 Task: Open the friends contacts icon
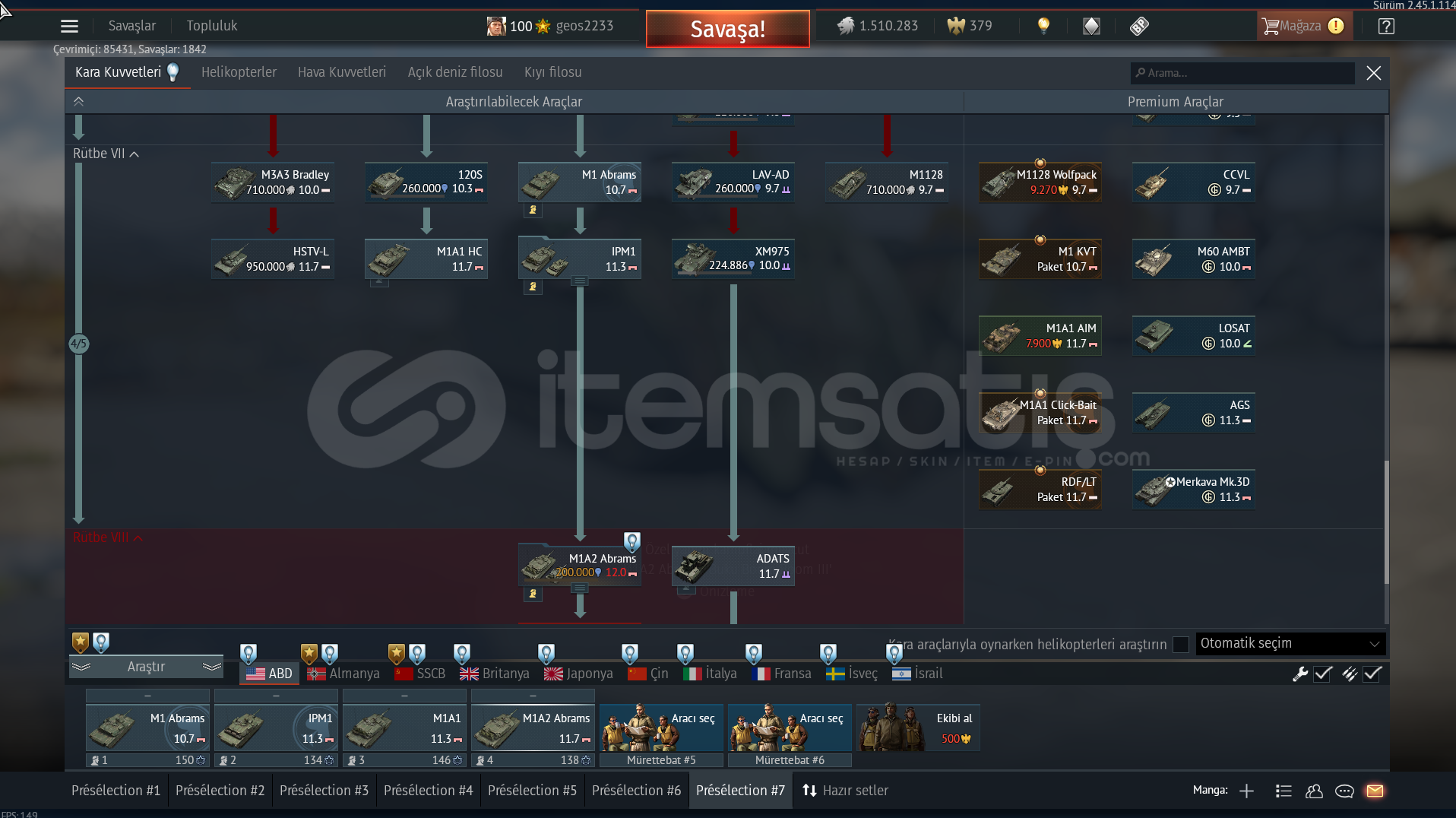(x=1314, y=791)
